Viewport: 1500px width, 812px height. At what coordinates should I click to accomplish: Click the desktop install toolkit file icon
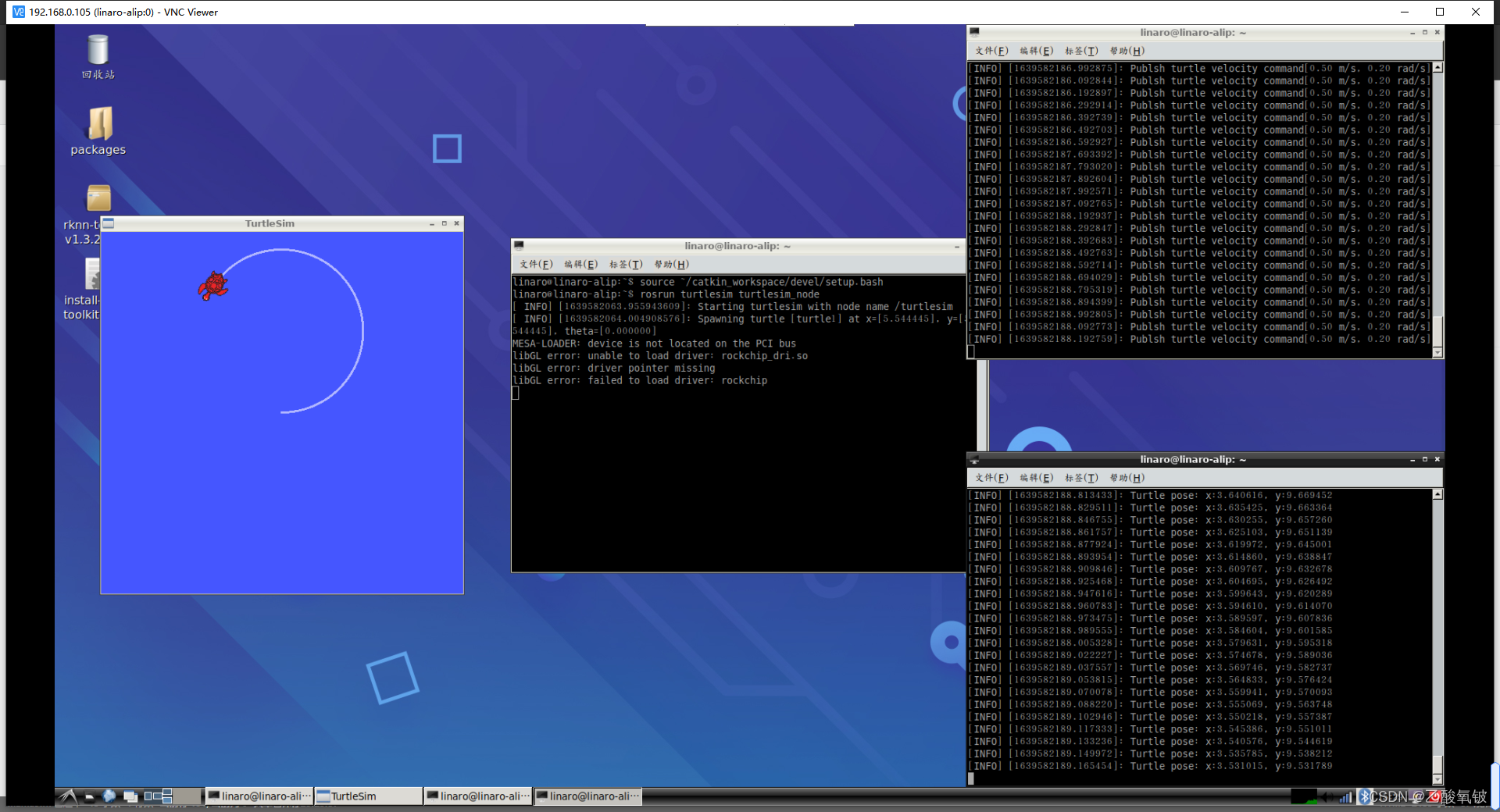pos(92,274)
